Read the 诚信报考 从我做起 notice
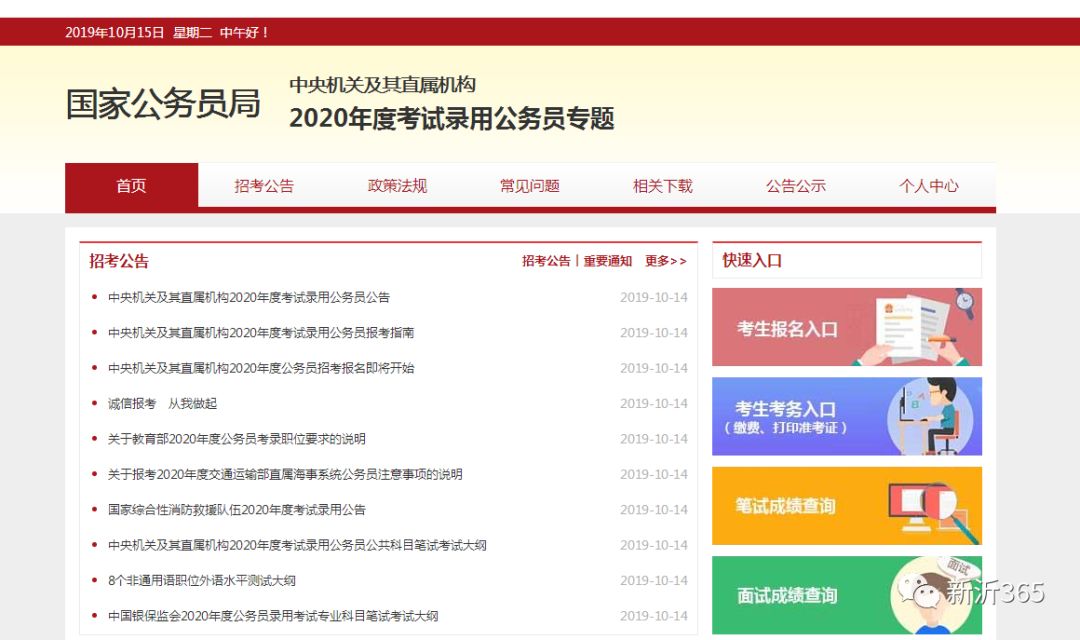Viewport: 1080px width, 640px height. [162, 404]
